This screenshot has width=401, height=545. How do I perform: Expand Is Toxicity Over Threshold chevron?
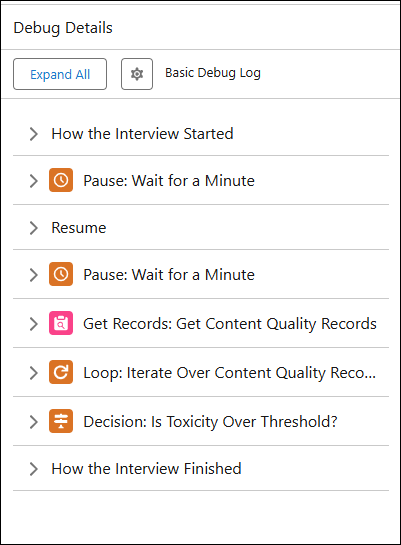(33, 422)
